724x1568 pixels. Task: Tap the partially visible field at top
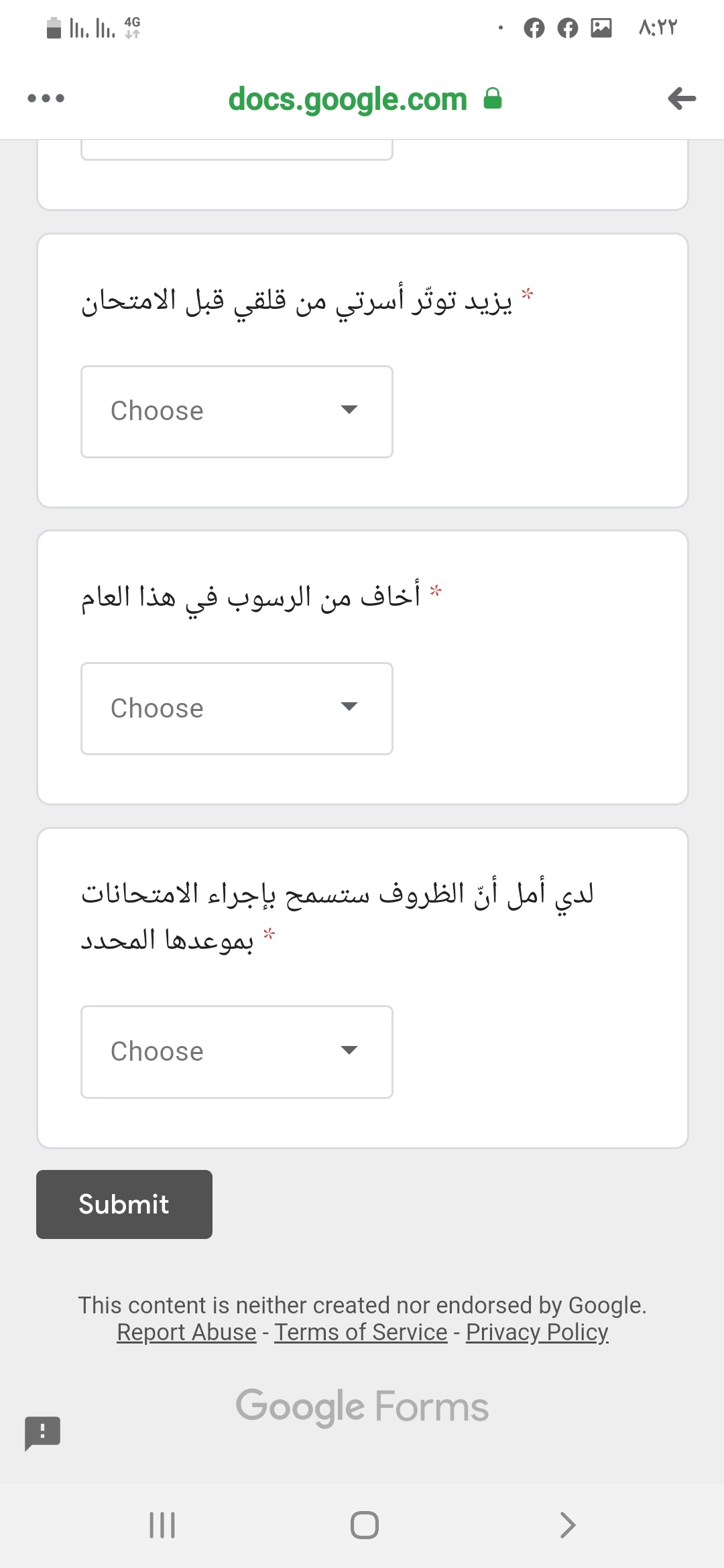tap(237, 149)
